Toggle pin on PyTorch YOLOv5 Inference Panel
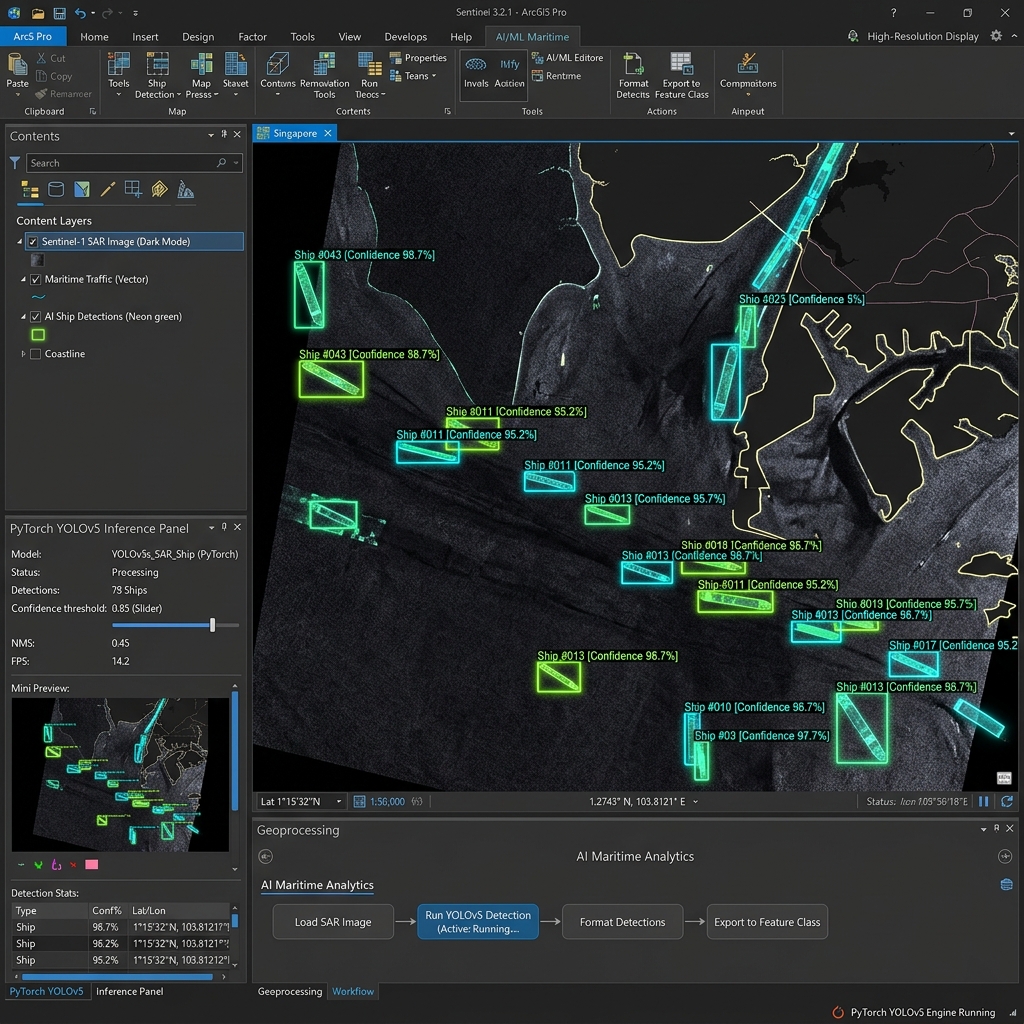Image resolution: width=1024 pixels, height=1024 pixels. click(x=224, y=527)
